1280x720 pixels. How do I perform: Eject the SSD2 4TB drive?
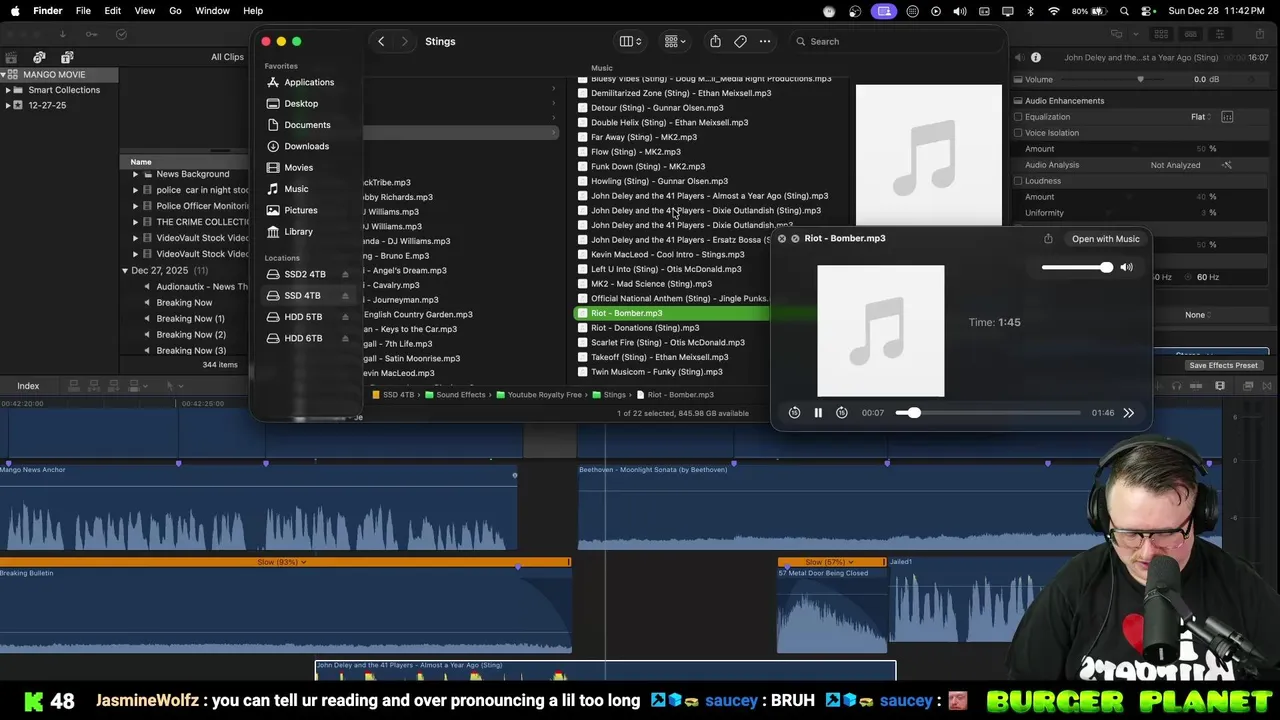(x=346, y=275)
